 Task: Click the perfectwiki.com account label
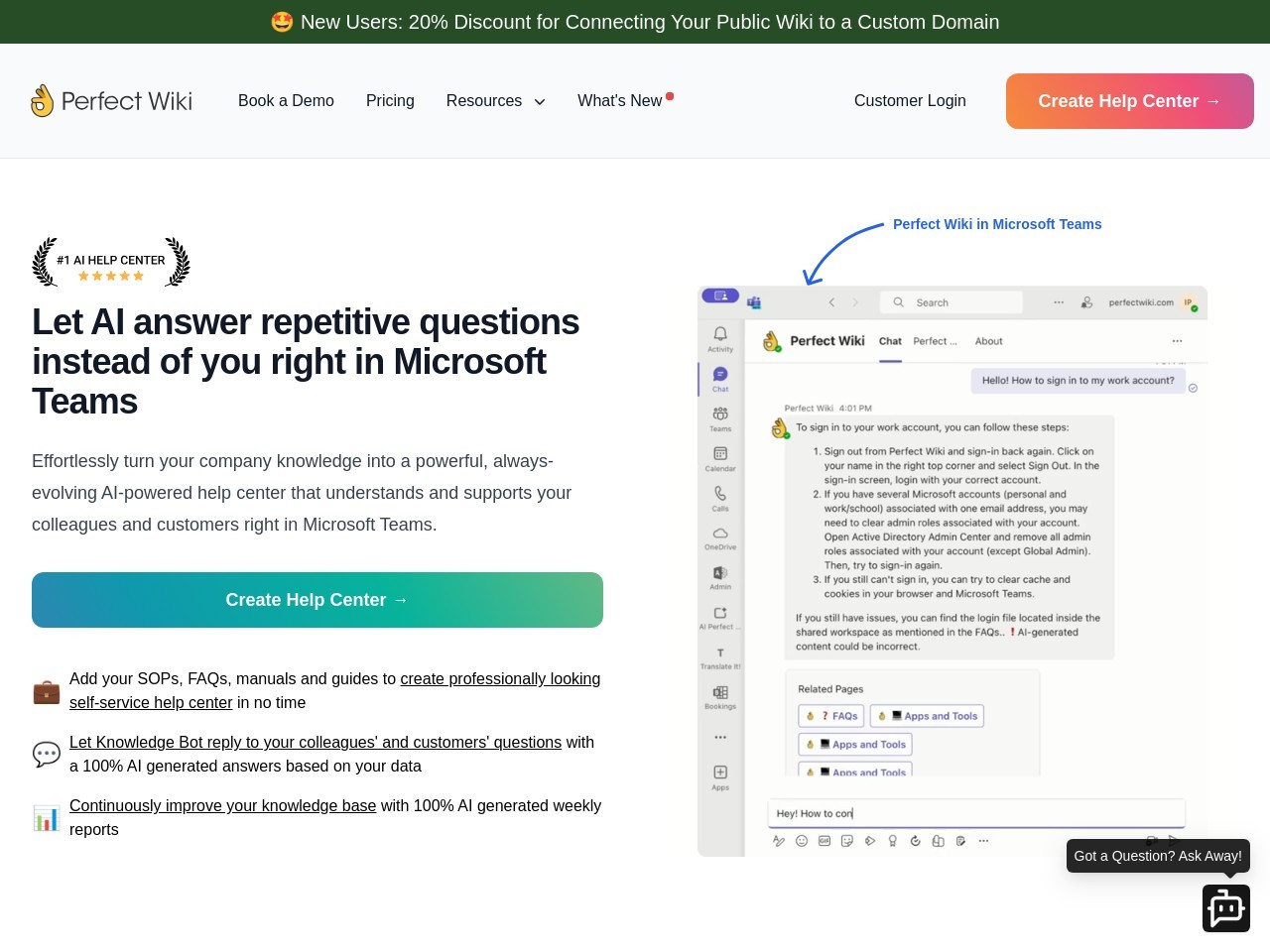[1141, 302]
